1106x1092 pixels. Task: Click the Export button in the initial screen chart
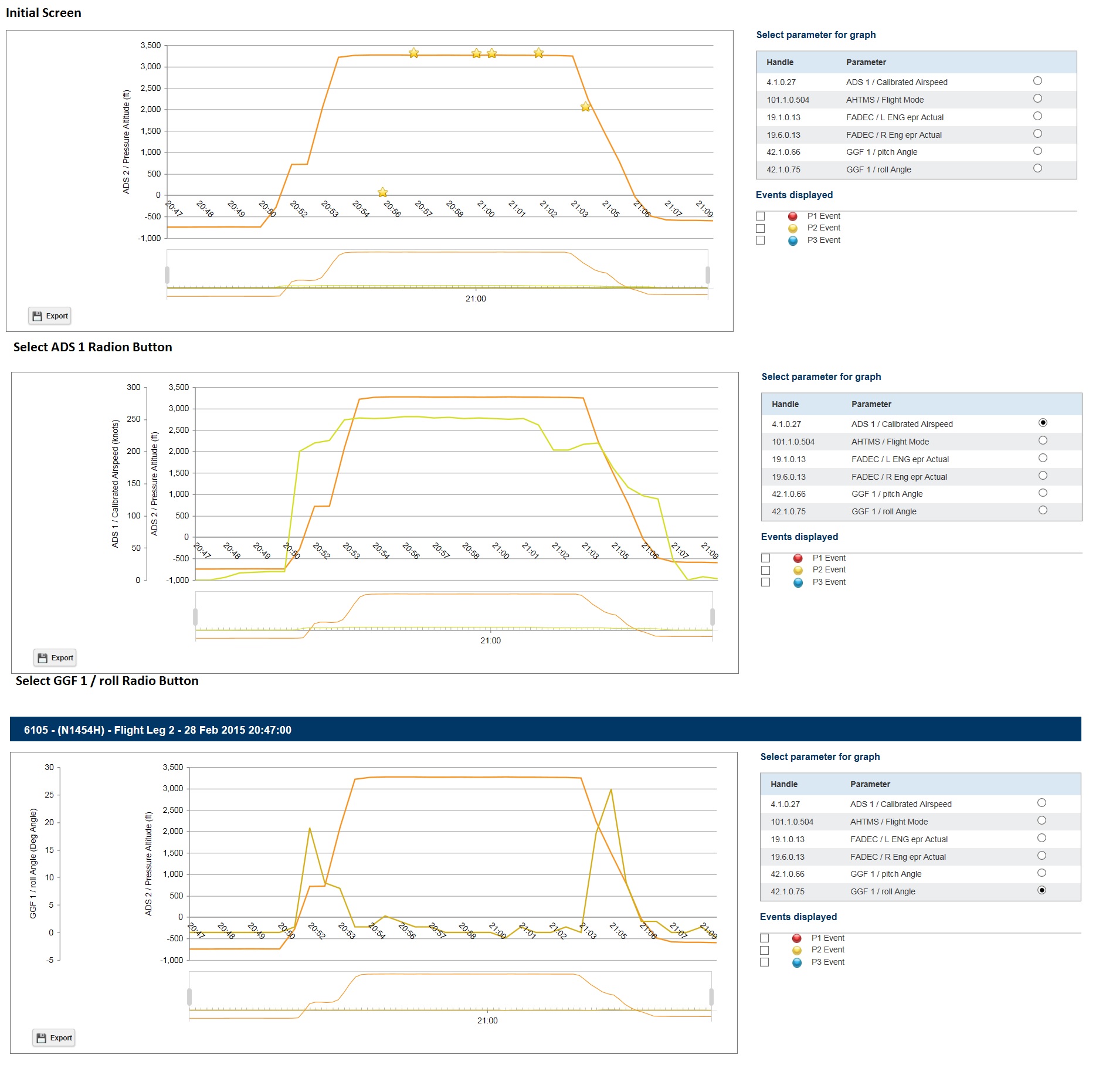tap(50, 316)
